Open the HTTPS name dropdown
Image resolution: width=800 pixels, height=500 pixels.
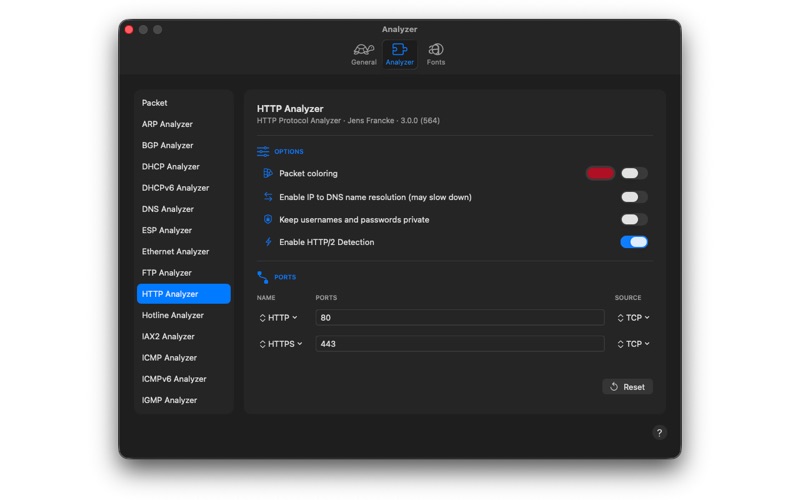click(x=281, y=344)
